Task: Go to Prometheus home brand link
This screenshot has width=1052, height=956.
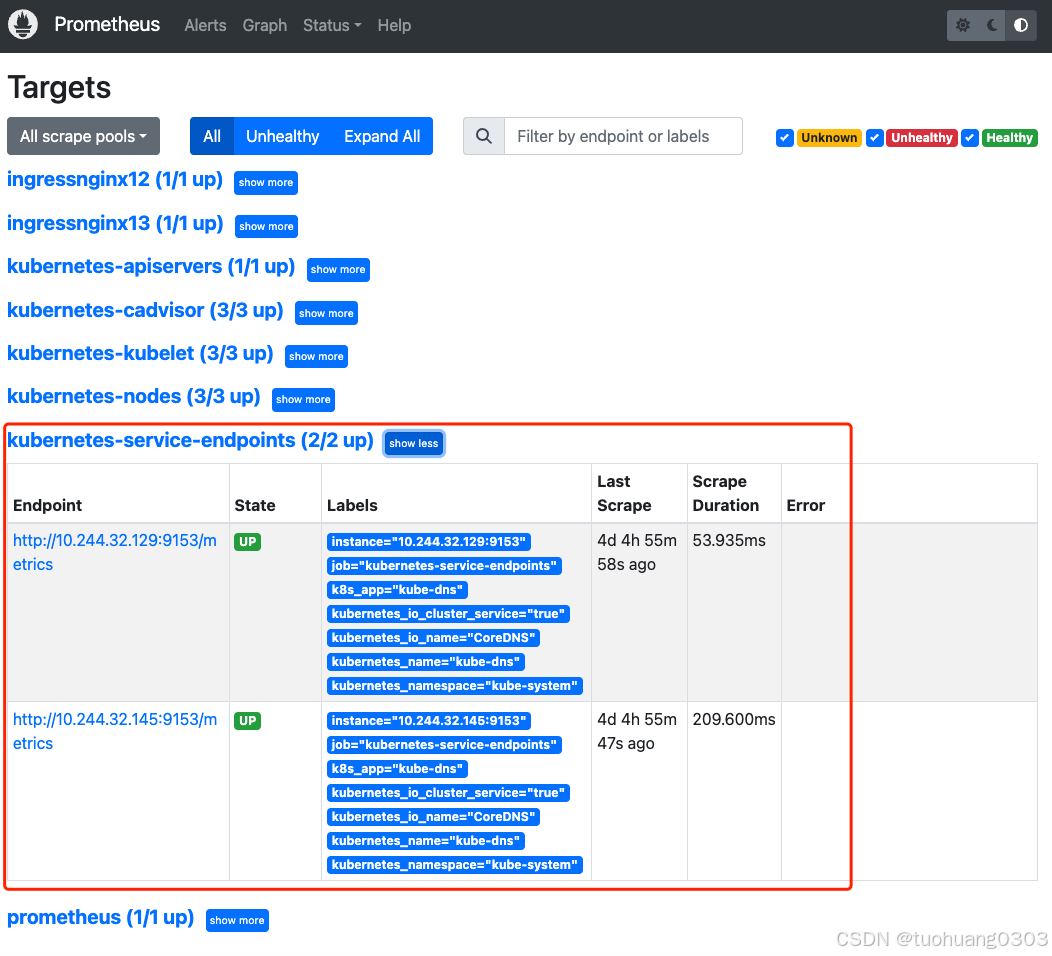Action: (107, 24)
